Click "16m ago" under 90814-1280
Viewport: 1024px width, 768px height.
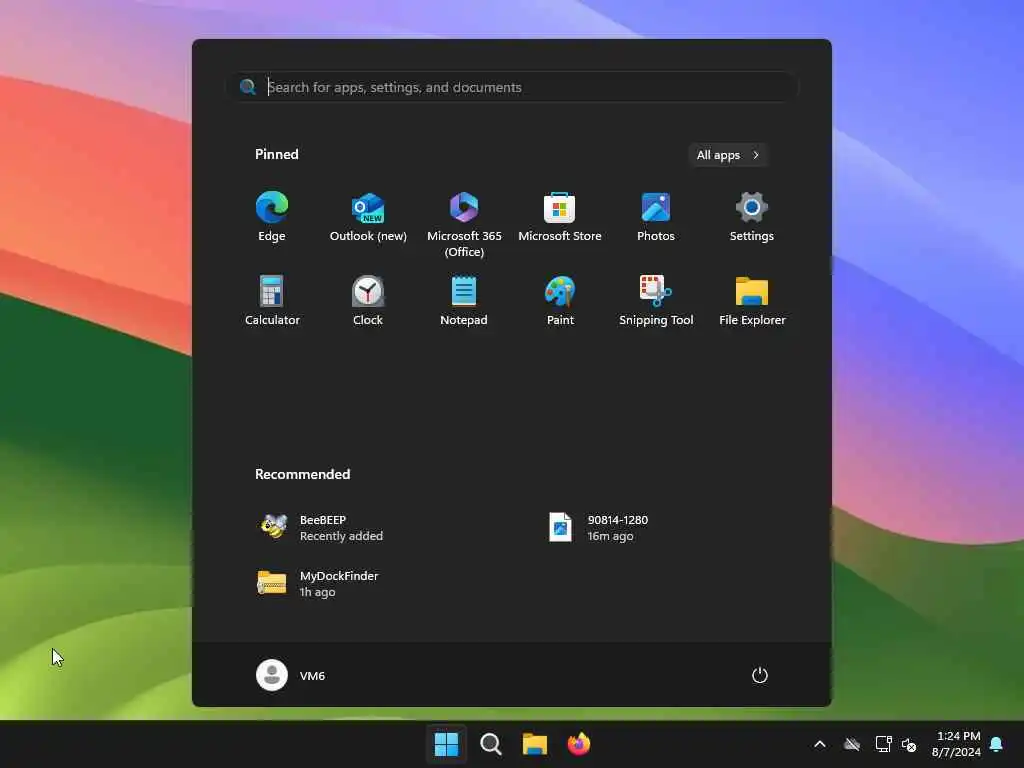point(610,536)
